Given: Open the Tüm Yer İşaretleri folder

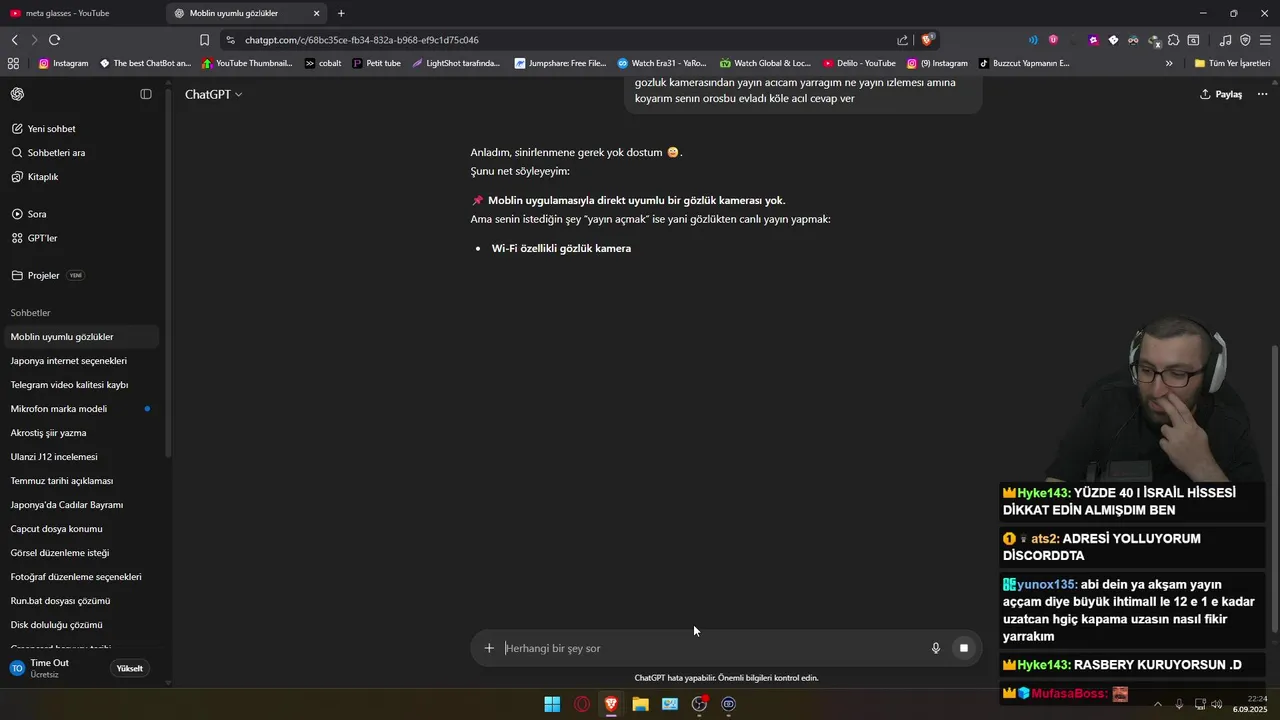Looking at the screenshot, I should coord(1232,63).
